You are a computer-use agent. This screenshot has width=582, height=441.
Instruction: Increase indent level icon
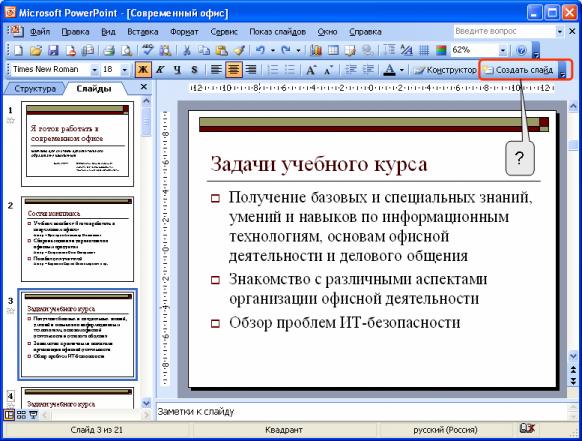[x=368, y=70]
